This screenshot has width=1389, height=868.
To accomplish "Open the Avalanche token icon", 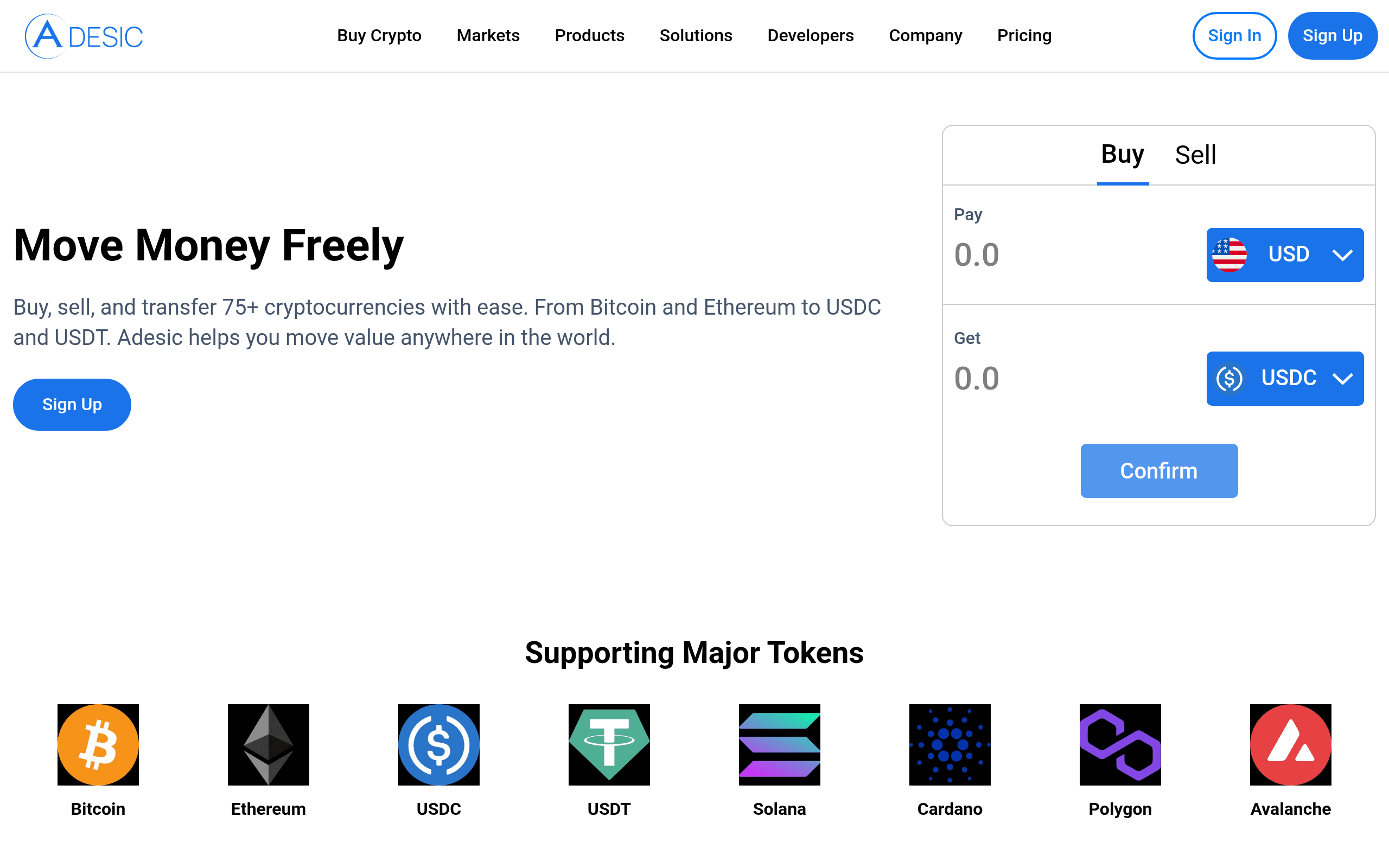I will point(1290,744).
